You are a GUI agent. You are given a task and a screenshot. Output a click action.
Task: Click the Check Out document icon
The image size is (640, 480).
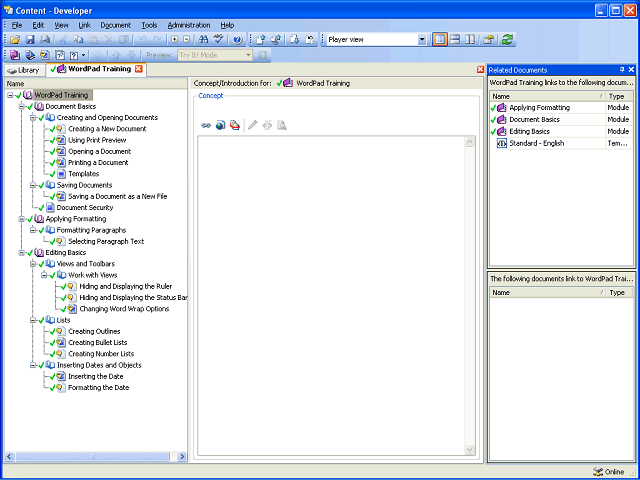point(295,40)
